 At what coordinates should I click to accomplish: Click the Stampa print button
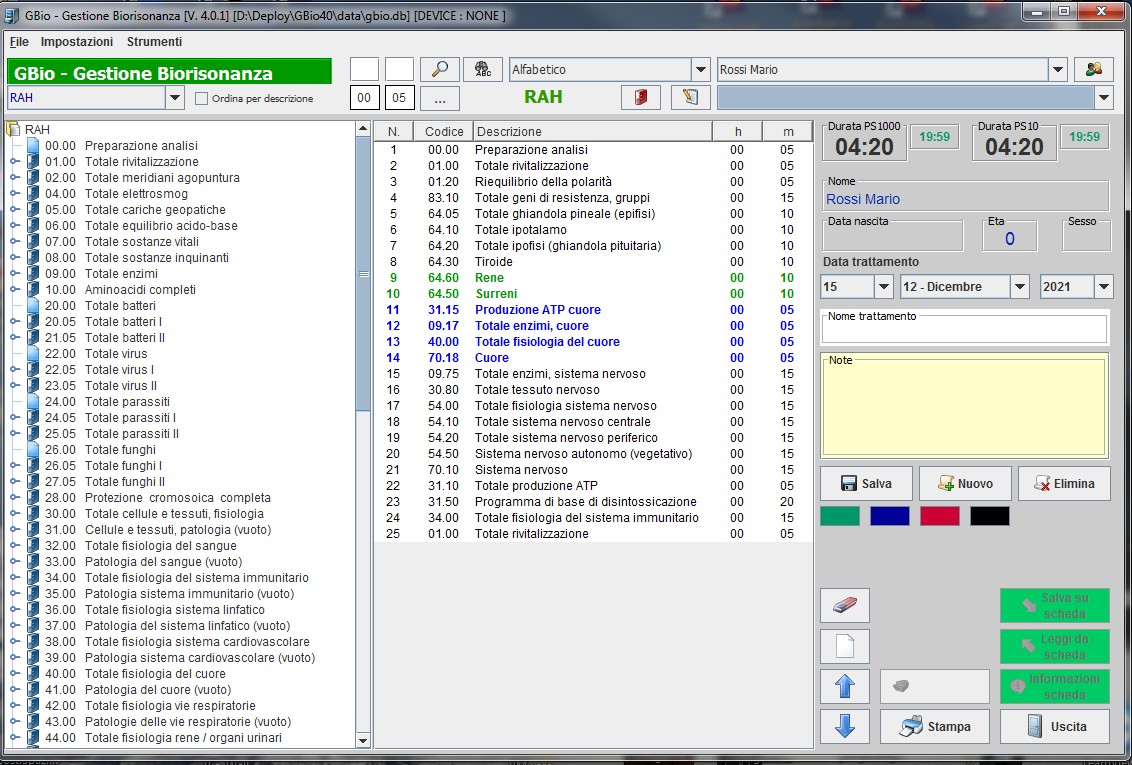tap(934, 727)
